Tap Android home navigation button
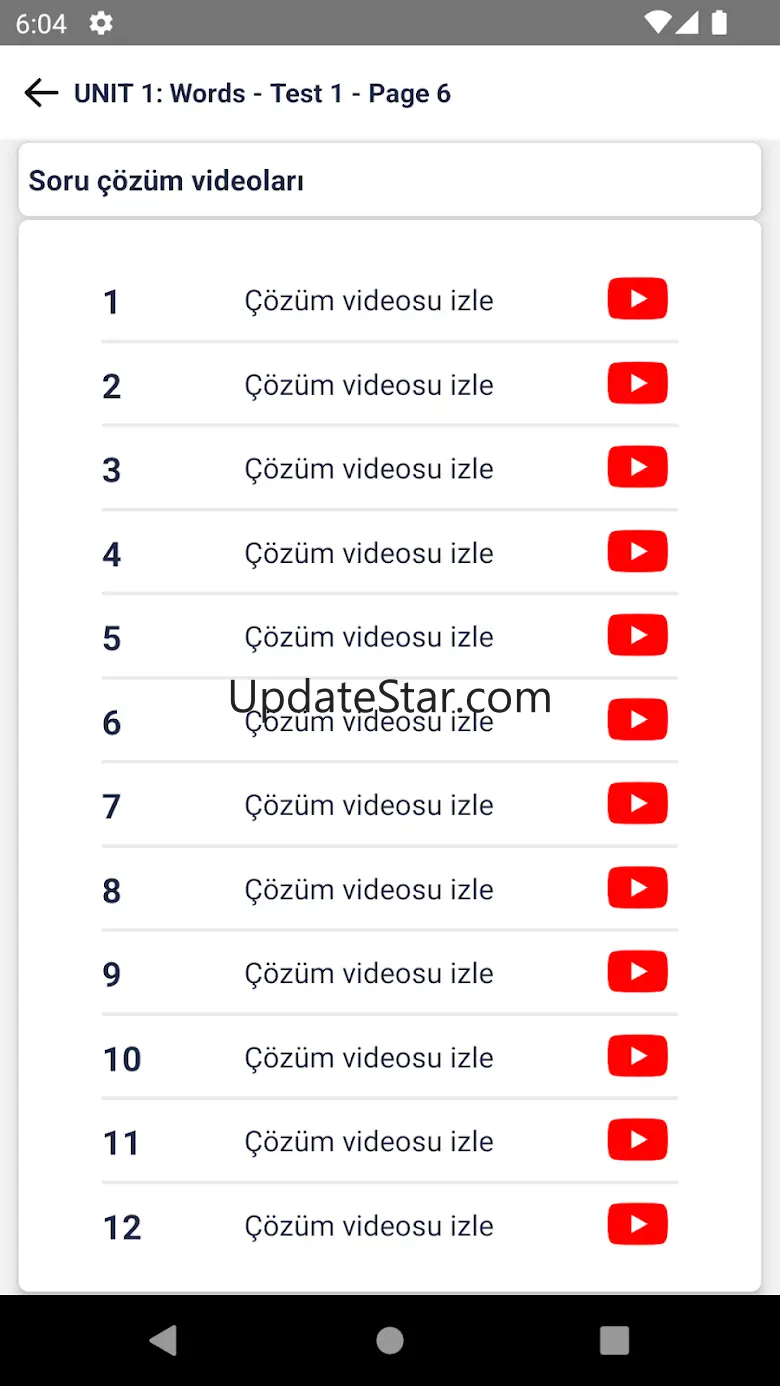Screen dimensions: 780x1386 (390, 1340)
